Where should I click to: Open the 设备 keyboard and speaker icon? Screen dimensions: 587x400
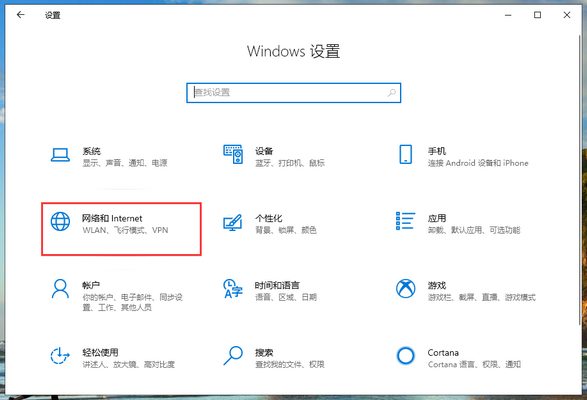(x=233, y=154)
